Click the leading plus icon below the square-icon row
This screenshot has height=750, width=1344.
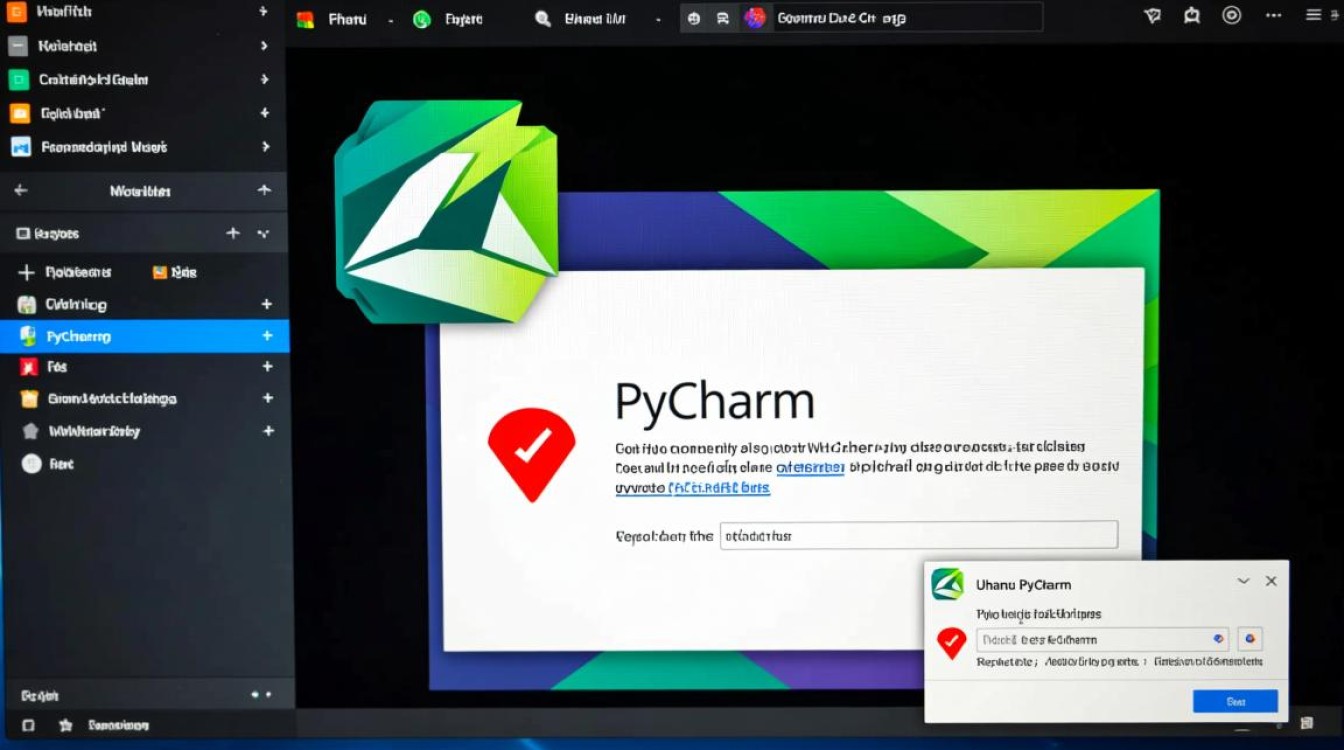[x=26, y=272]
